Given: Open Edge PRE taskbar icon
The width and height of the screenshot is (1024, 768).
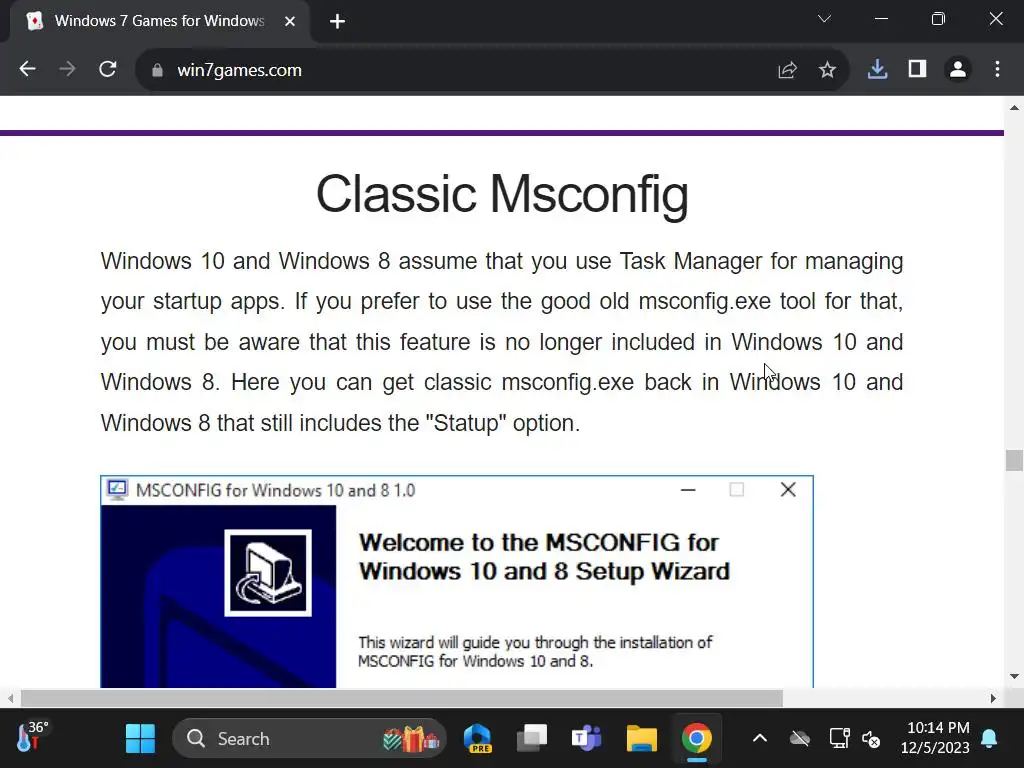Looking at the screenshot, I should click(x=478, y=739).
